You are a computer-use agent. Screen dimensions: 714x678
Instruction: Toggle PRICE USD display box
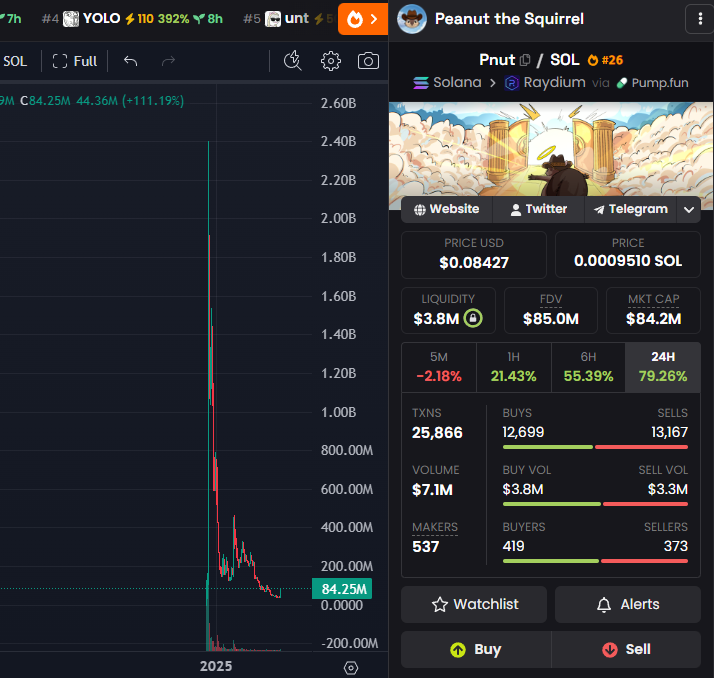pos(474,255)
